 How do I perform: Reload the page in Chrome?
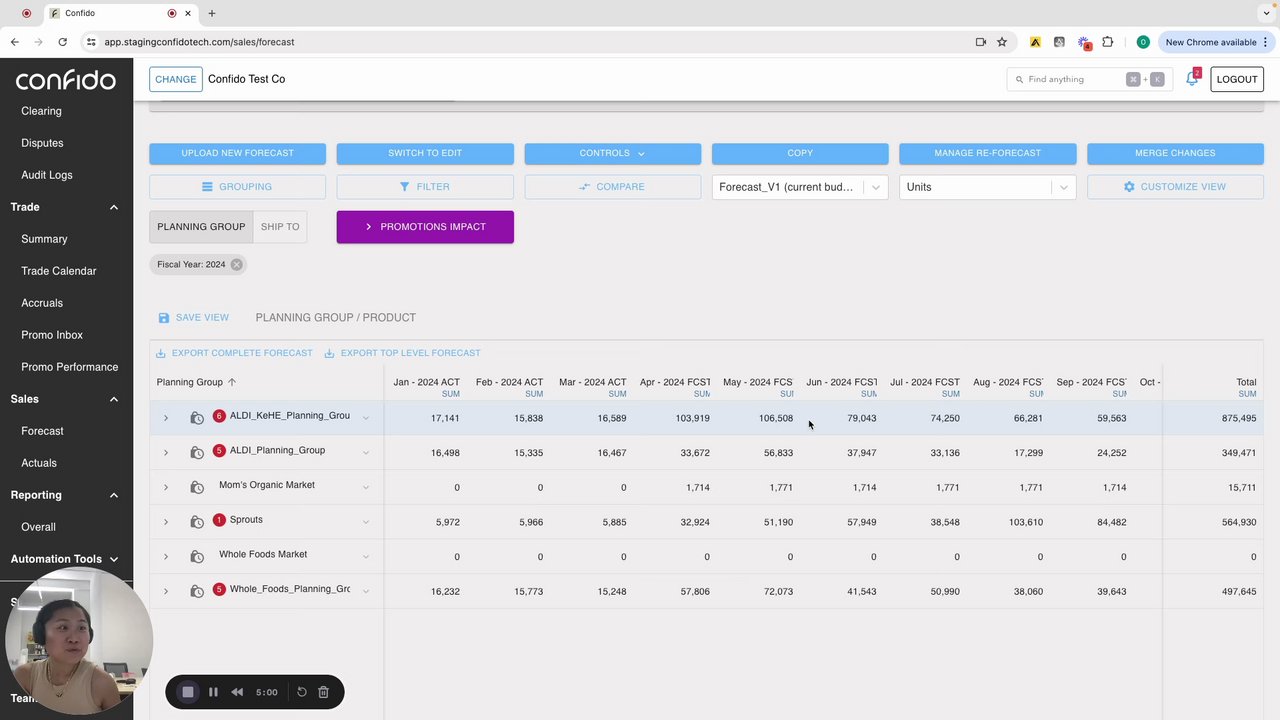[62, 42]
